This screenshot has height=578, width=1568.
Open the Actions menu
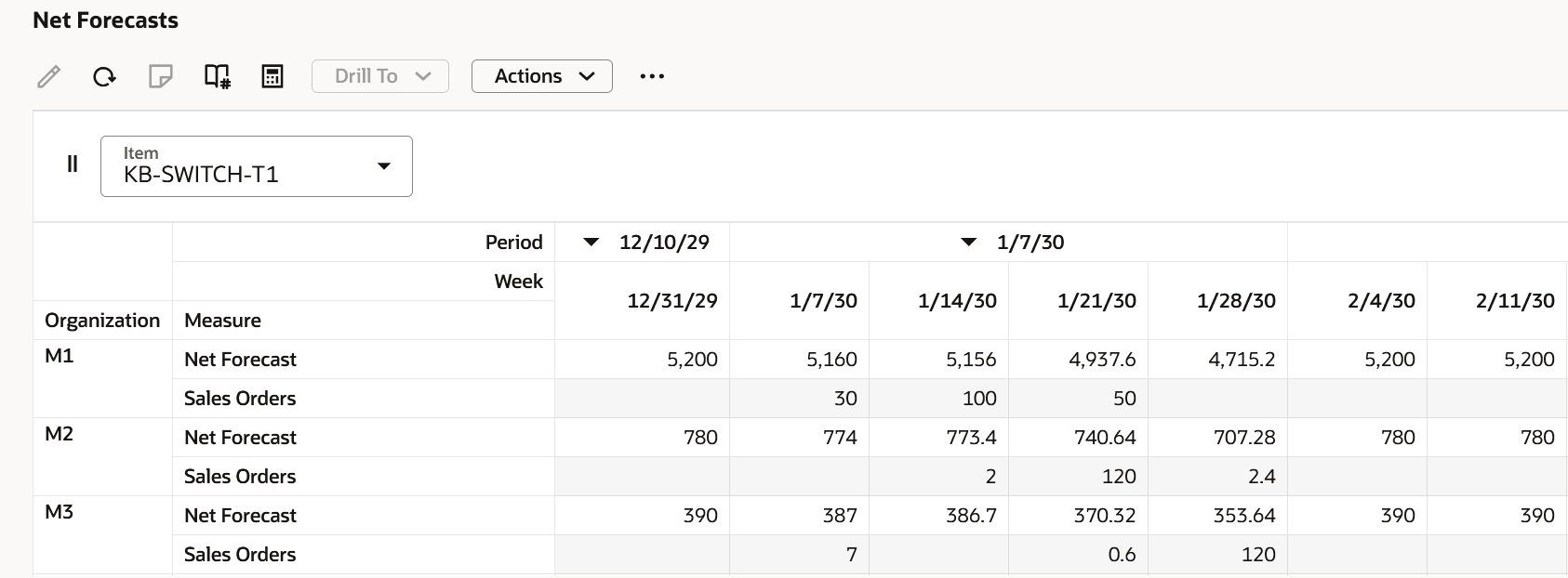[542, 76]
